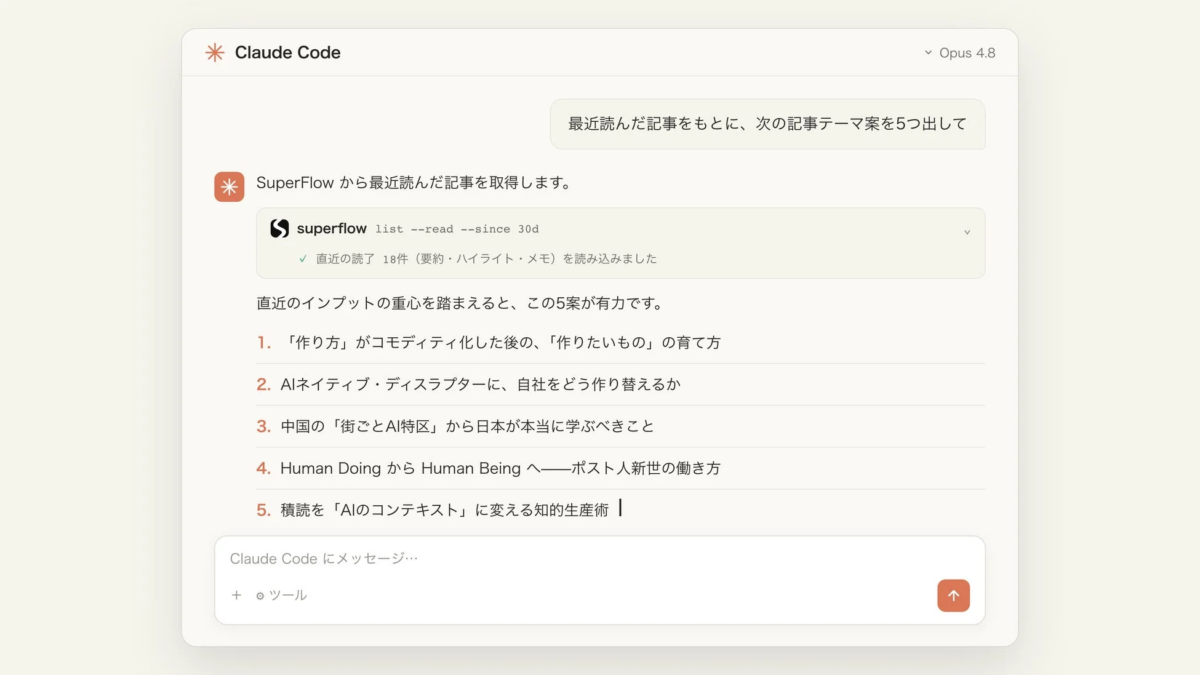Screen dimensions: 1200x675
Task: Open the Opus 4.8 model selector
Action: click(959, 53)
